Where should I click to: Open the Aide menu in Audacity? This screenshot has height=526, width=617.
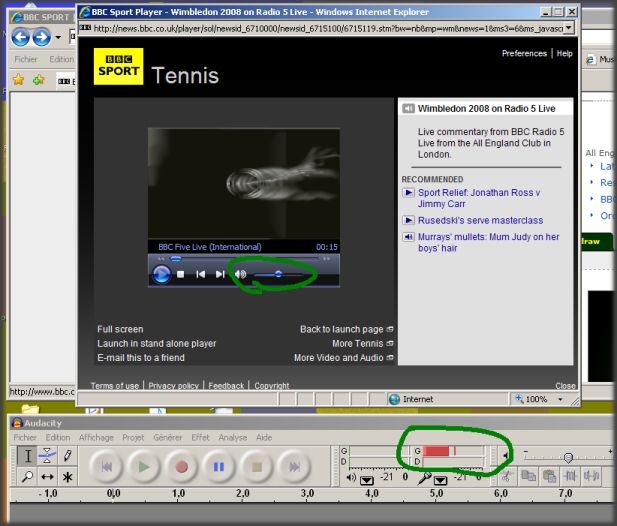(264, 437)
